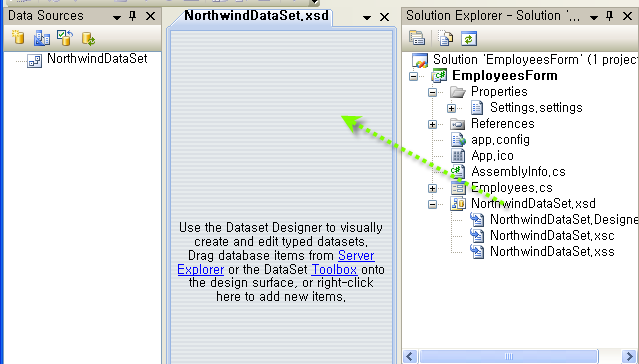Expand the References node
Screen dimensions: 639x364
[x=432, y=124]
